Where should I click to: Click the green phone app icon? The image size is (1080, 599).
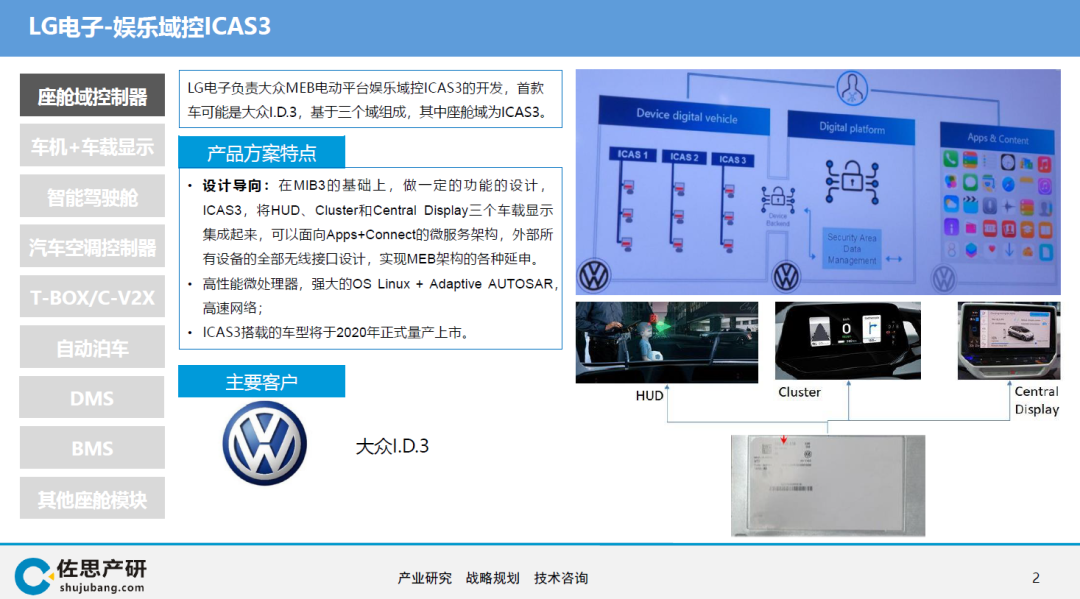tap(951, 159)
